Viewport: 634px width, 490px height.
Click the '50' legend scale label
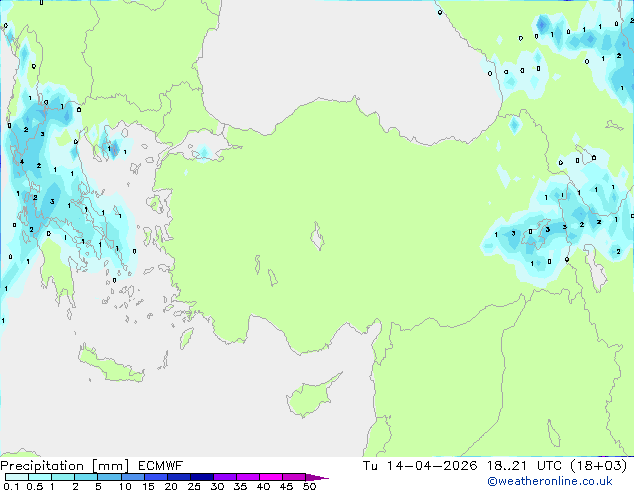click(x=309, y=486)
